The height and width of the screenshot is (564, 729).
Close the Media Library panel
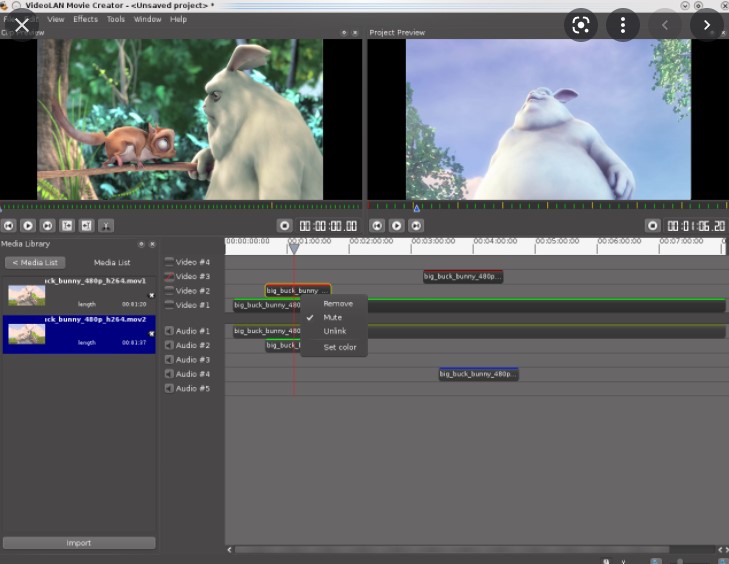pyautogui.click(x=152, y=244)
